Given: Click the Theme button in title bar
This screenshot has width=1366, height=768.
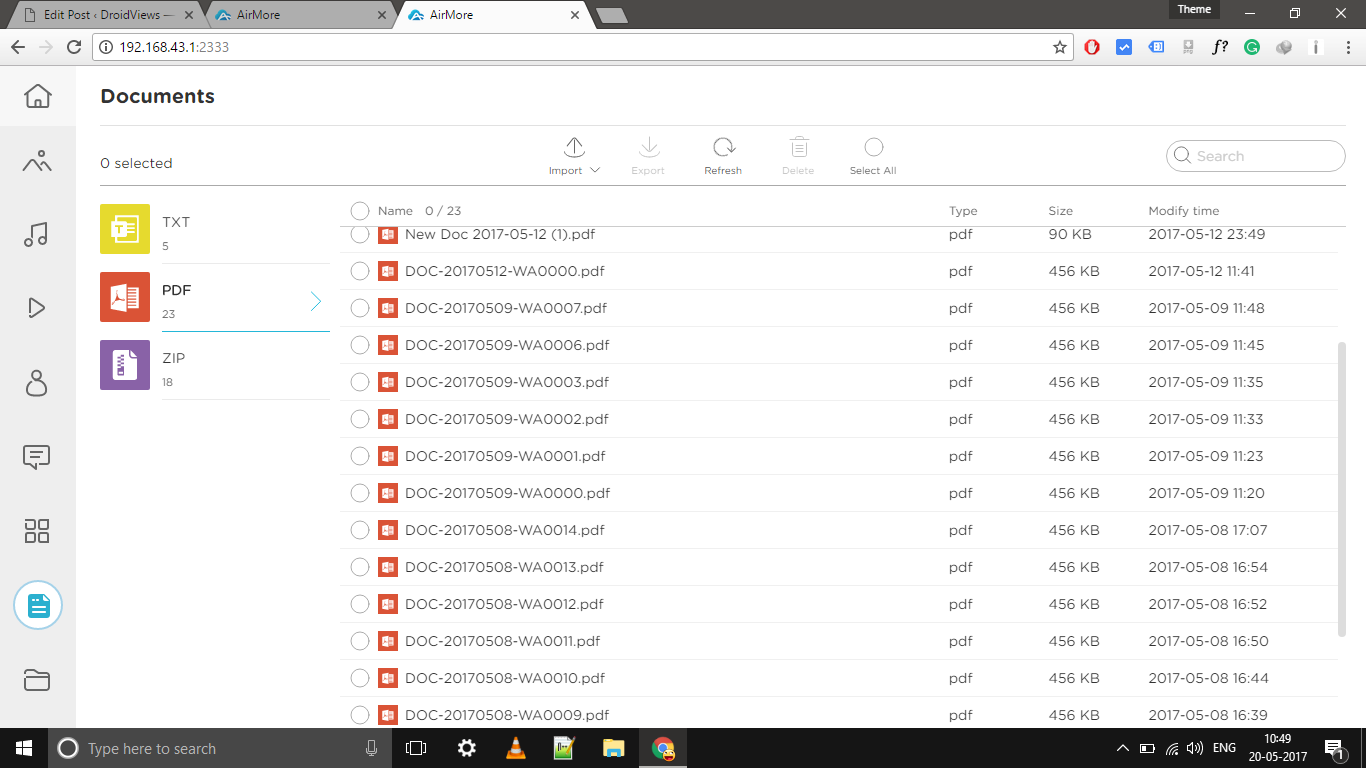Looking at the screenshot, I should [x=1194, y=9].
